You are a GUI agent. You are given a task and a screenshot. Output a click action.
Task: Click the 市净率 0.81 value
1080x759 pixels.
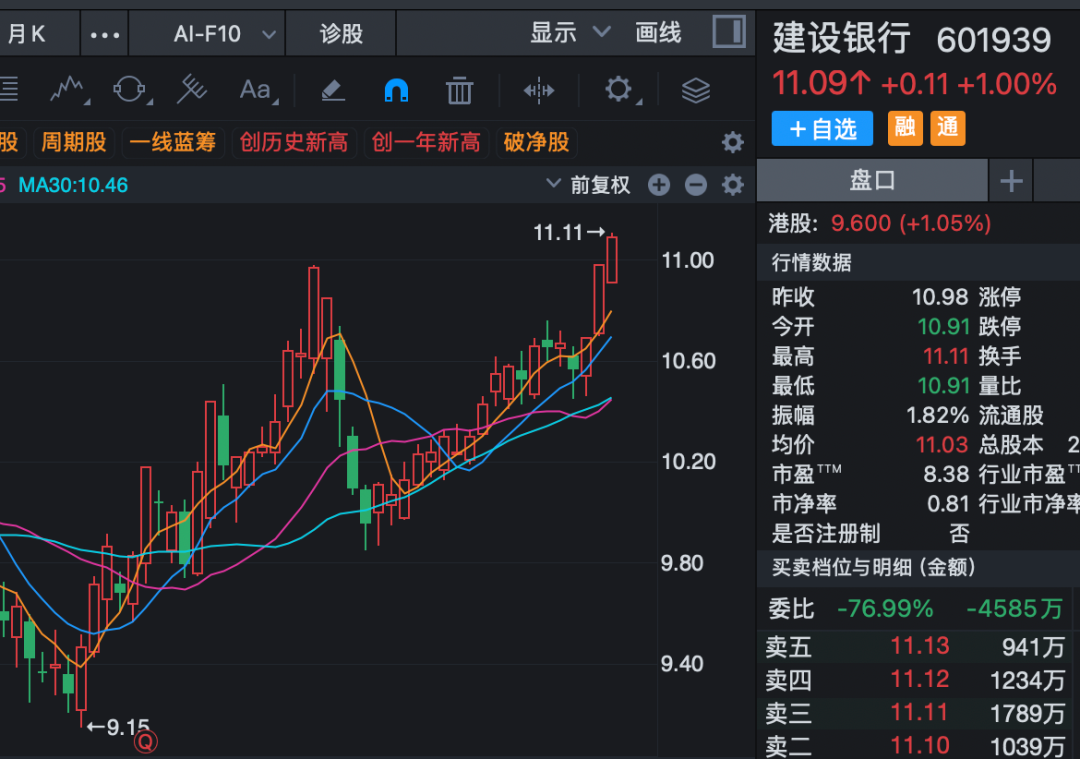click(948, 503)
